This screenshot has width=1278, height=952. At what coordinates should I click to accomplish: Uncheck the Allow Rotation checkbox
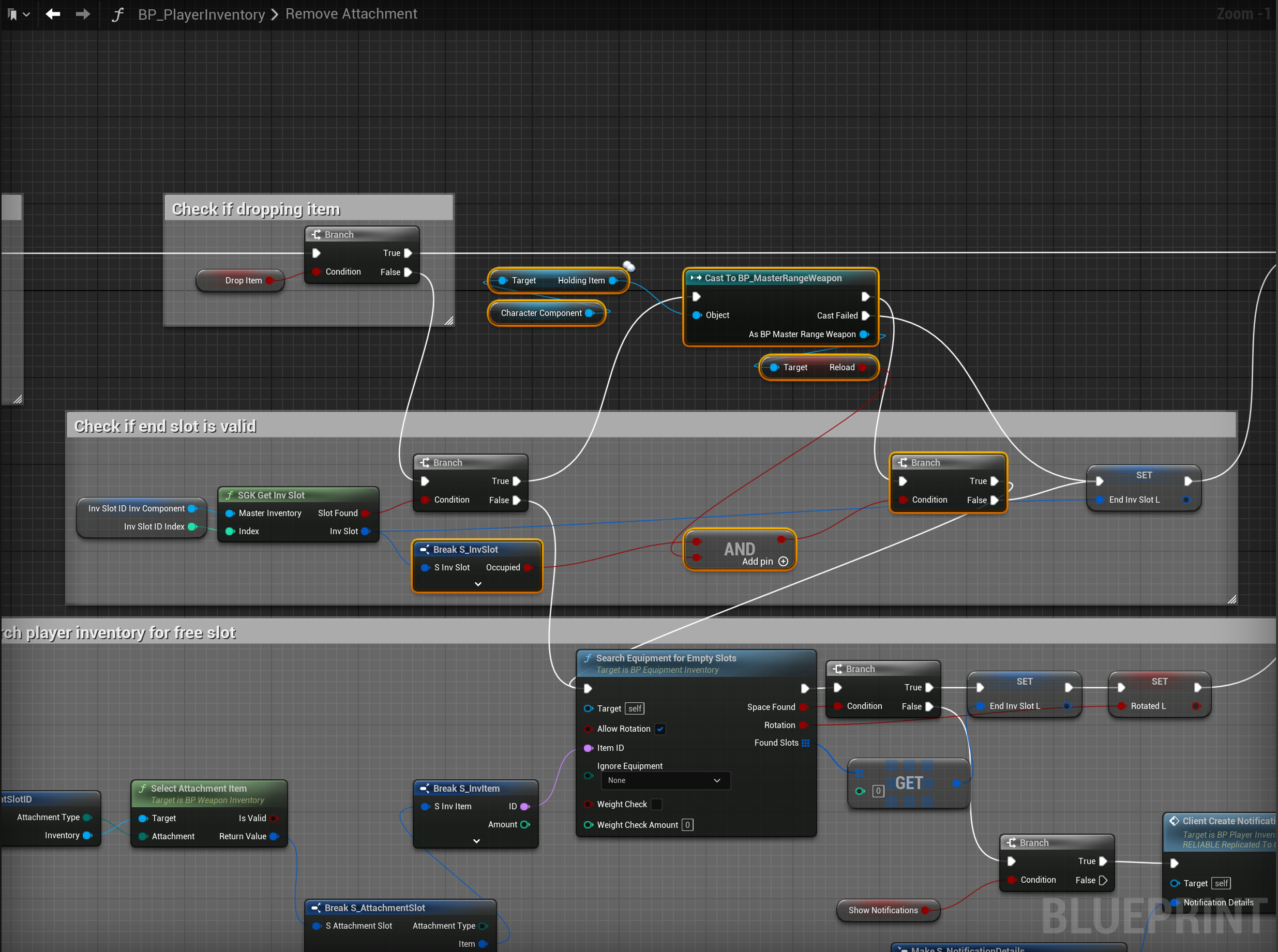click(x=660, y=729)
